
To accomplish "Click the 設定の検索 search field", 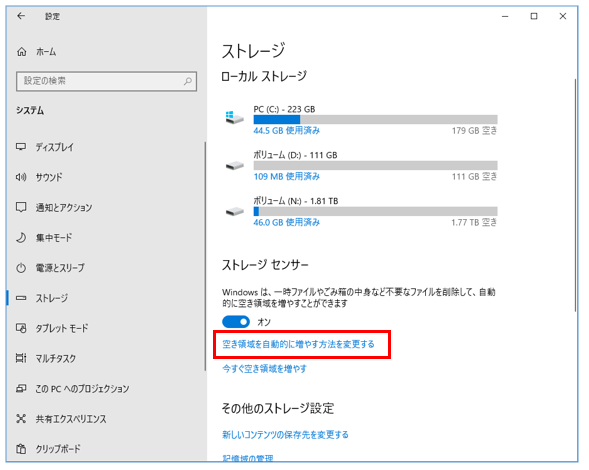I will (x=106, y=81).
